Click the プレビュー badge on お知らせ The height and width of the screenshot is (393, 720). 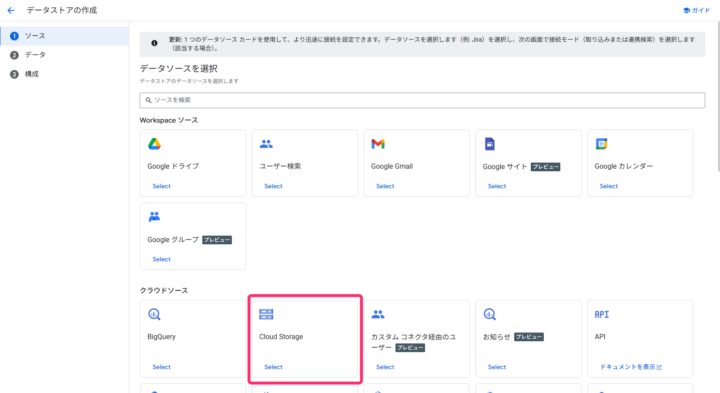pos(529,337)
